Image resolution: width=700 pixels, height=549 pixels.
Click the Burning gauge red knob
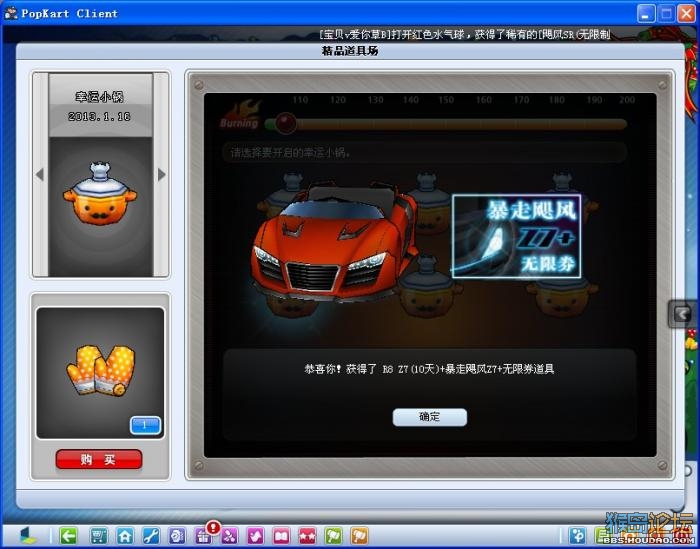(x=285, y=122)
